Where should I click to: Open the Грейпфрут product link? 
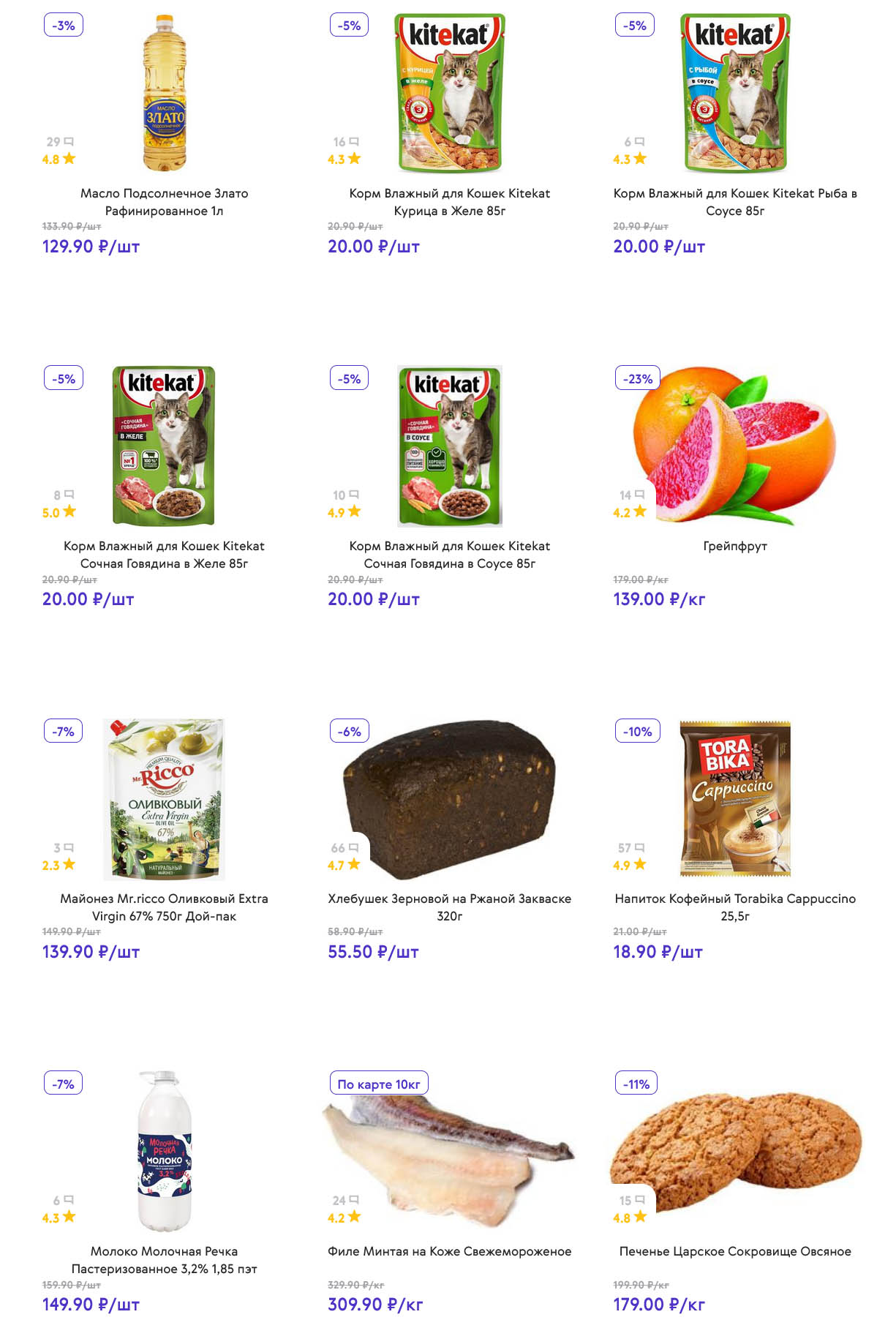tap(734, 546)
